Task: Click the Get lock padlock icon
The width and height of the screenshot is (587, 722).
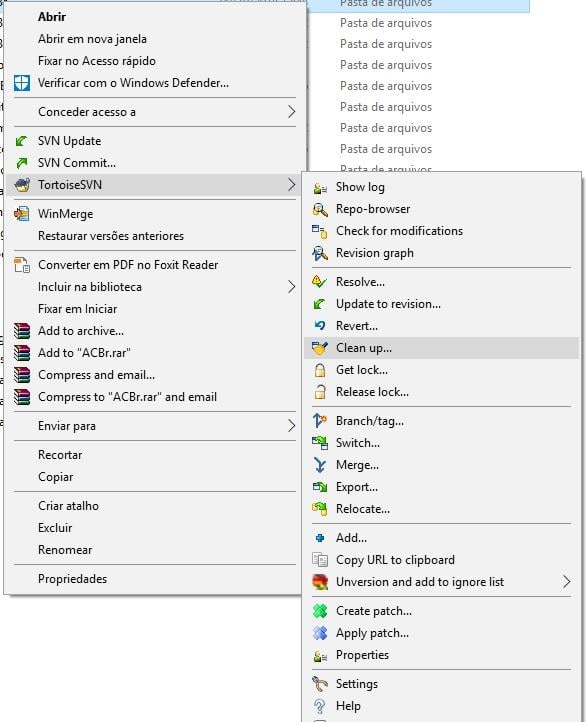Action: tap(320, 370)
